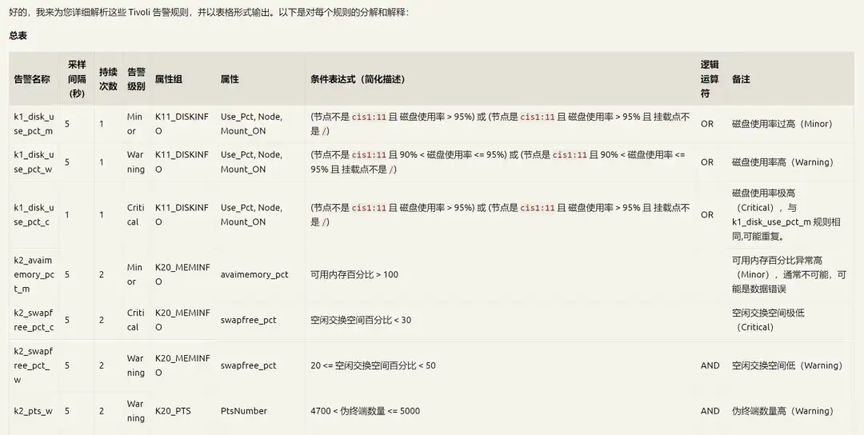The height and width of the screenshot is (435, 864).
Task: Click the remark 磁盘使用率过高（Minor）
Action: click(782, 124)
